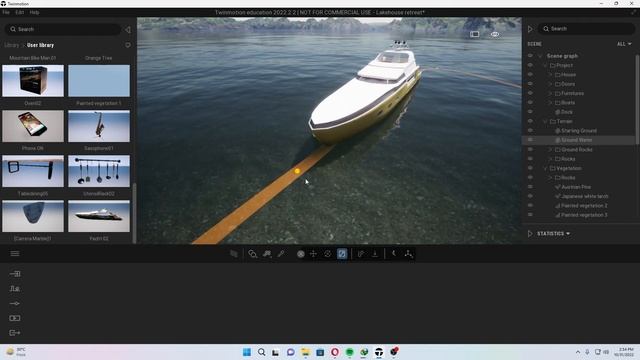Select the sculpt terrain tool
This screenshot has width=640, height=360.
pyautogui.click(x=267, y=254)
